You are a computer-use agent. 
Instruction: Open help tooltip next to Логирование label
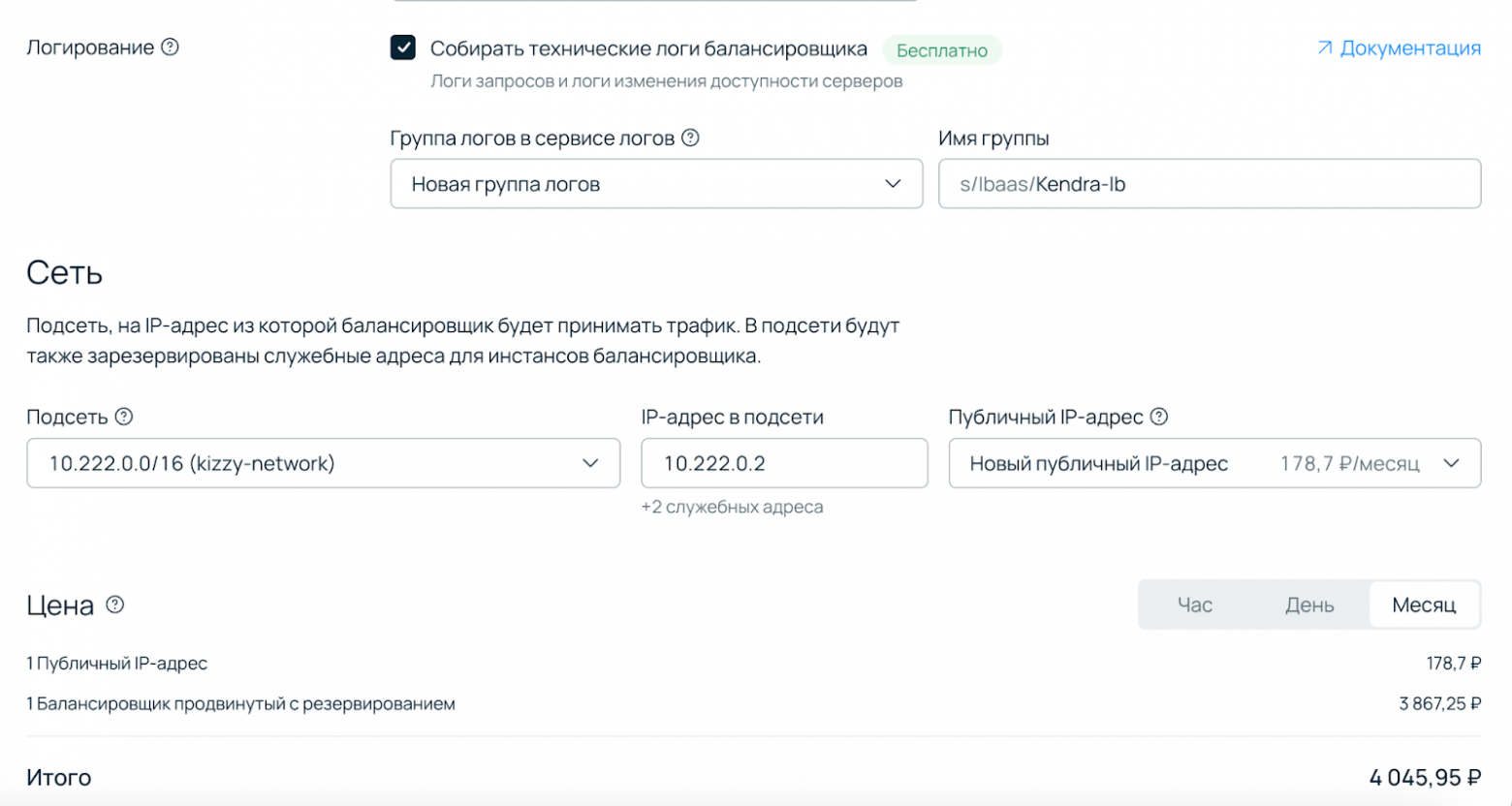pyautogui.click(x=170, y=46)
